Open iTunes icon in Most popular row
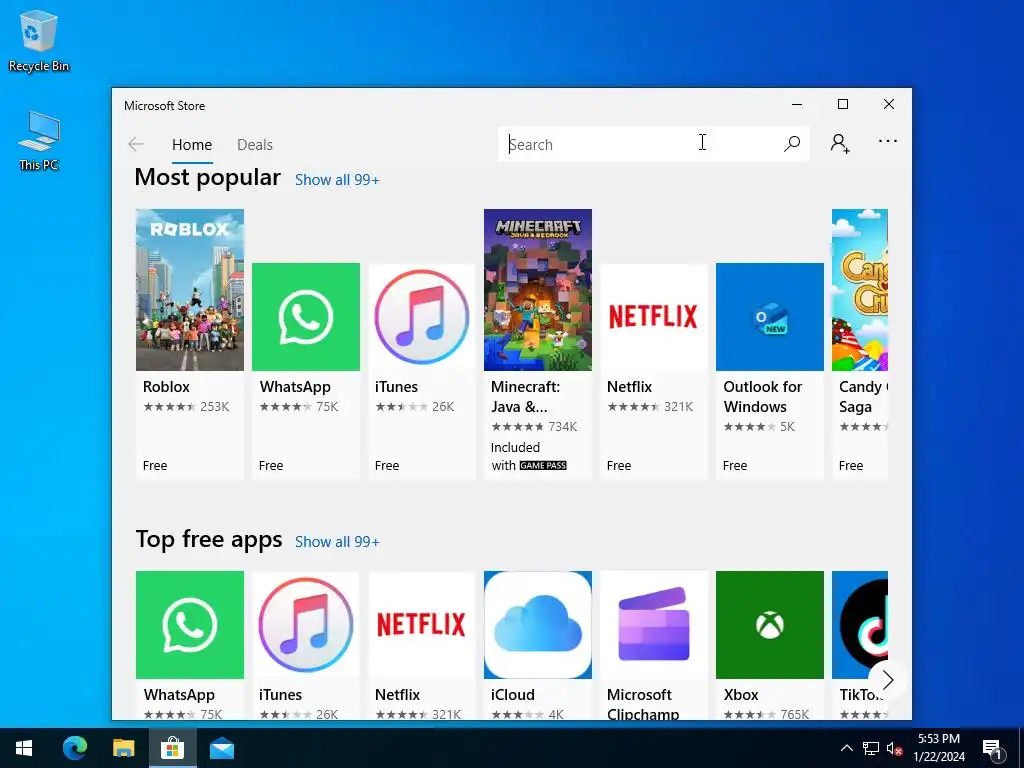Viewport: 1024px width, 768px height. (422, 317)
